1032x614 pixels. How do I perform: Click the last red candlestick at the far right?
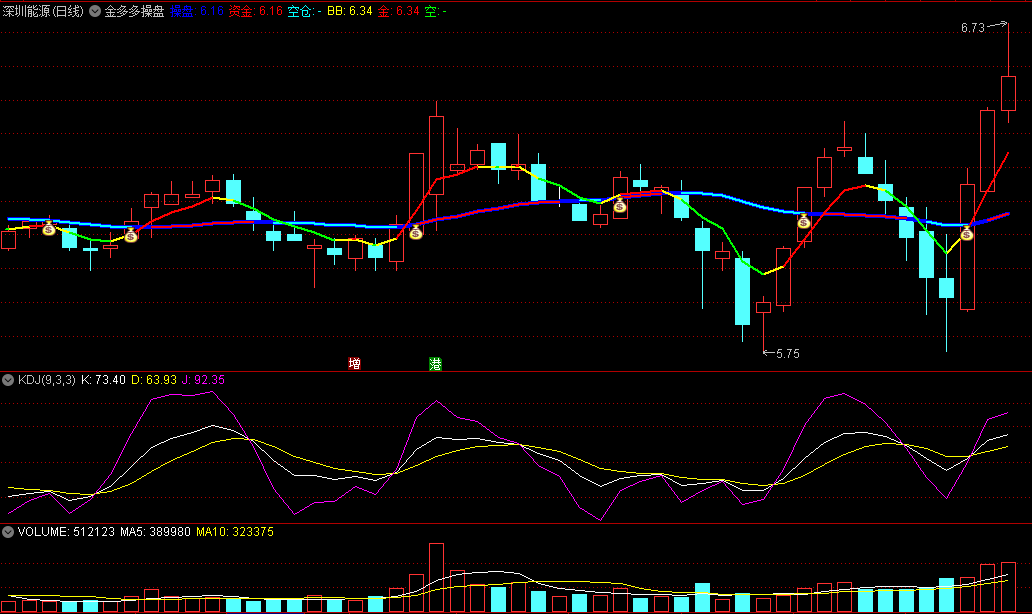click(x=1008, y=92)
